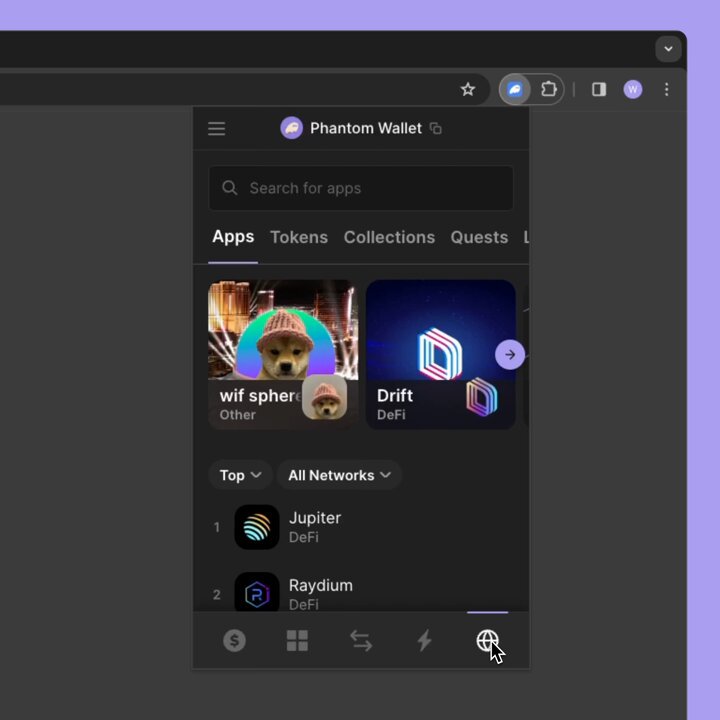Open the browser profile avatar W
Screen dimensions: 720x720
pyautogui.click(x=632, y=89)
